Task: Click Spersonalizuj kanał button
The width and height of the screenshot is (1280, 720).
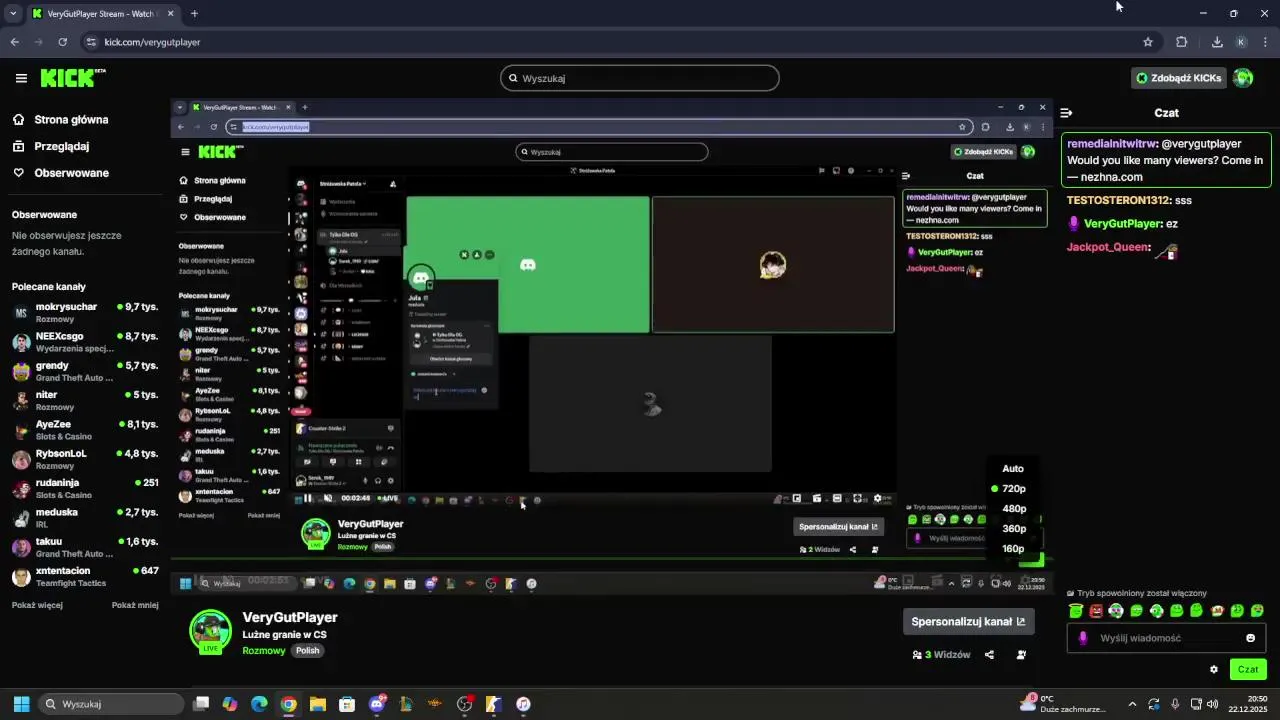Action: tap(968, 622)
